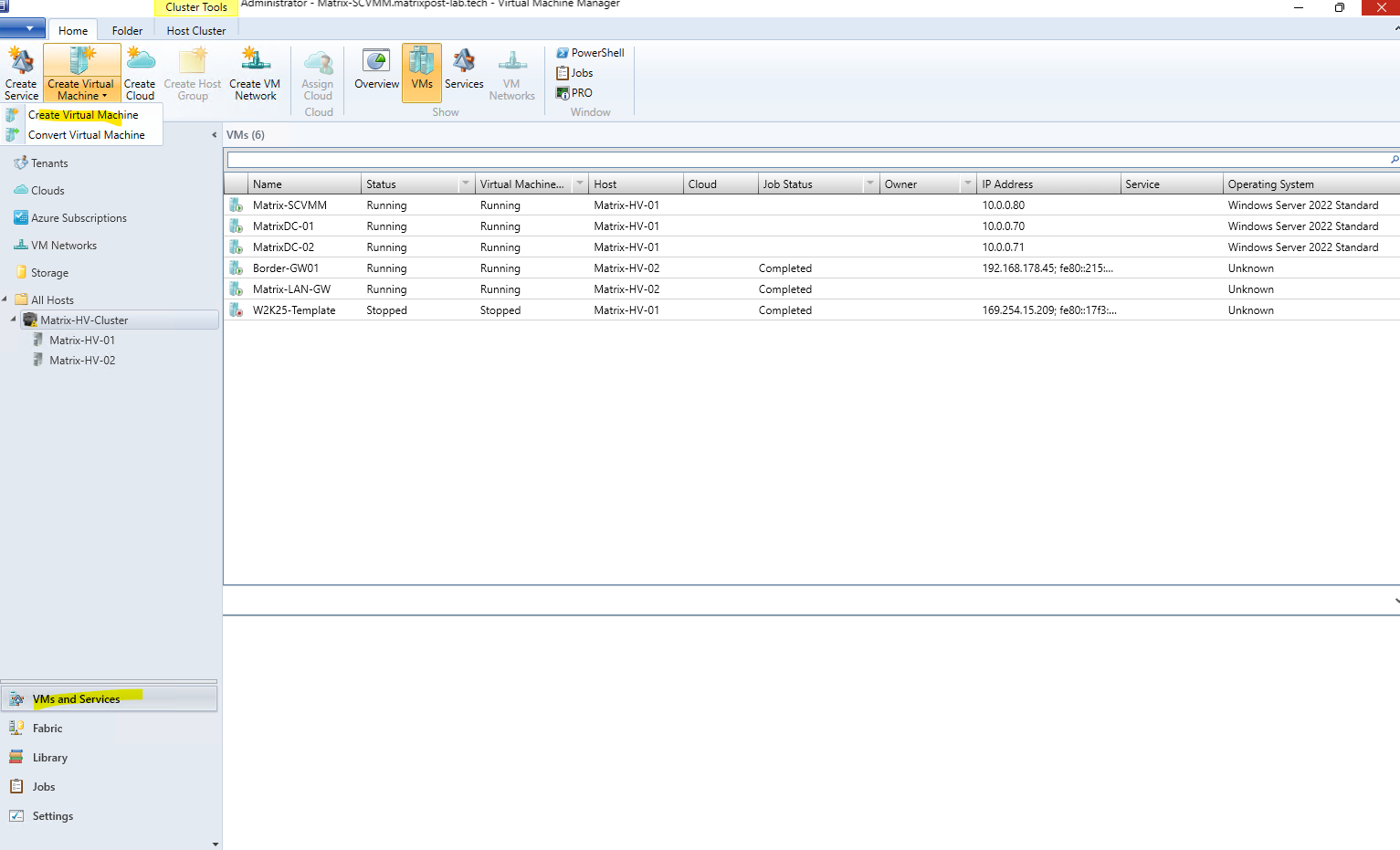Collapse the Matrix-HV-Cluster node
The height and width of the screenshot is (850, 1400).
pos(14,320)
